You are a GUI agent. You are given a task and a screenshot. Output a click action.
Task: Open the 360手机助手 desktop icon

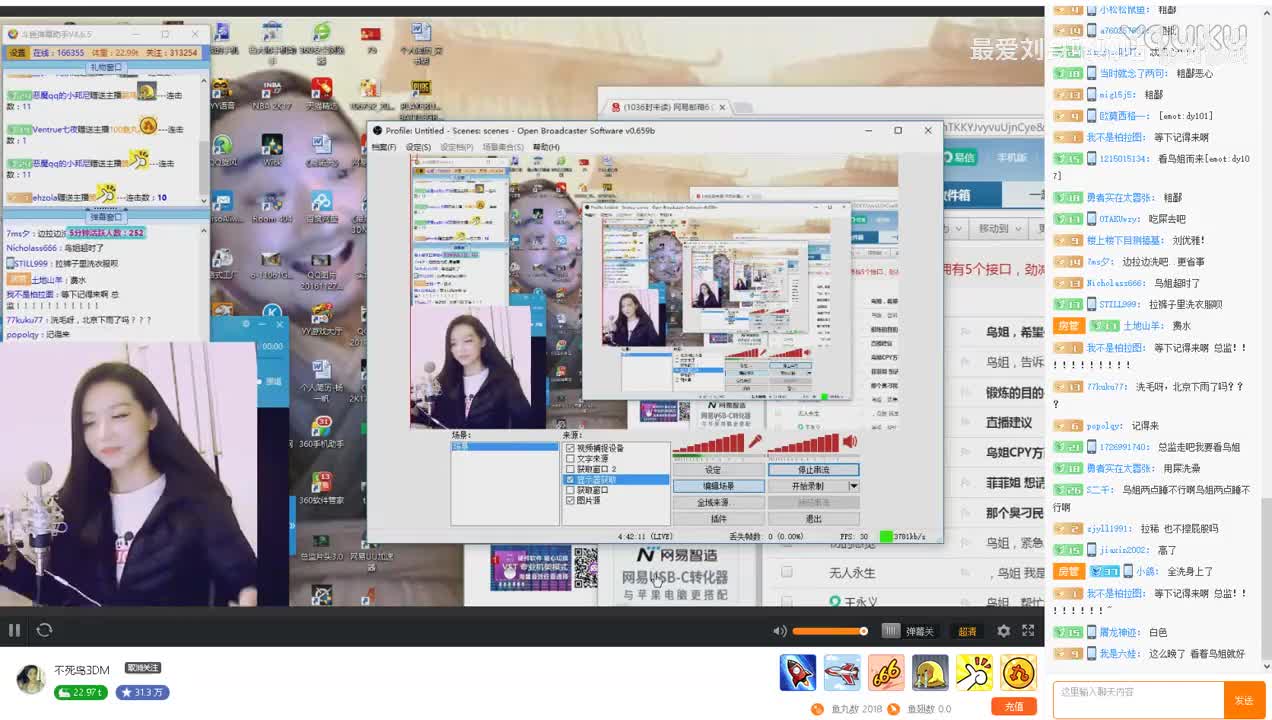(321, 431)
